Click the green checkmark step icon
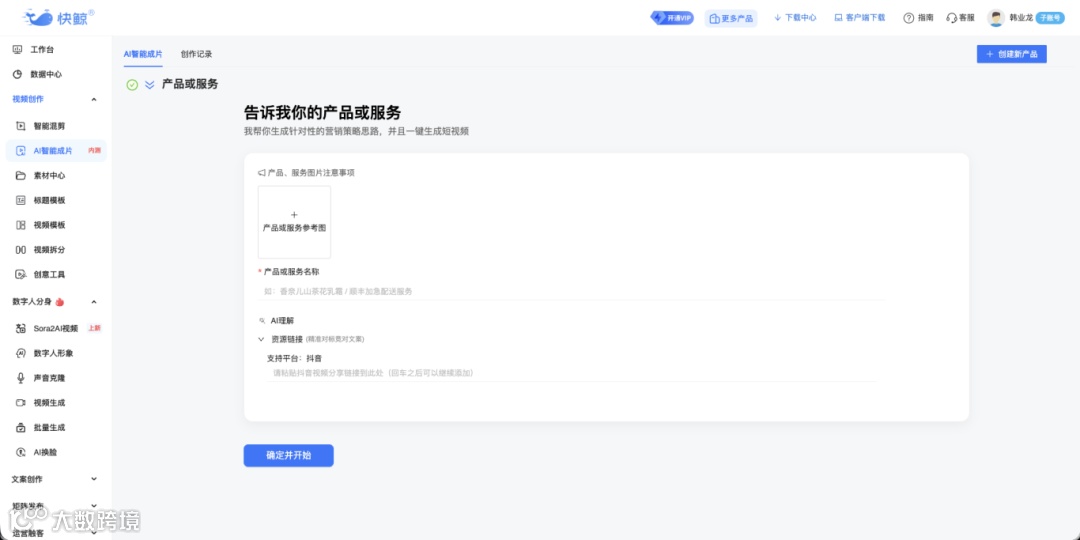 [x=132, y=85]
